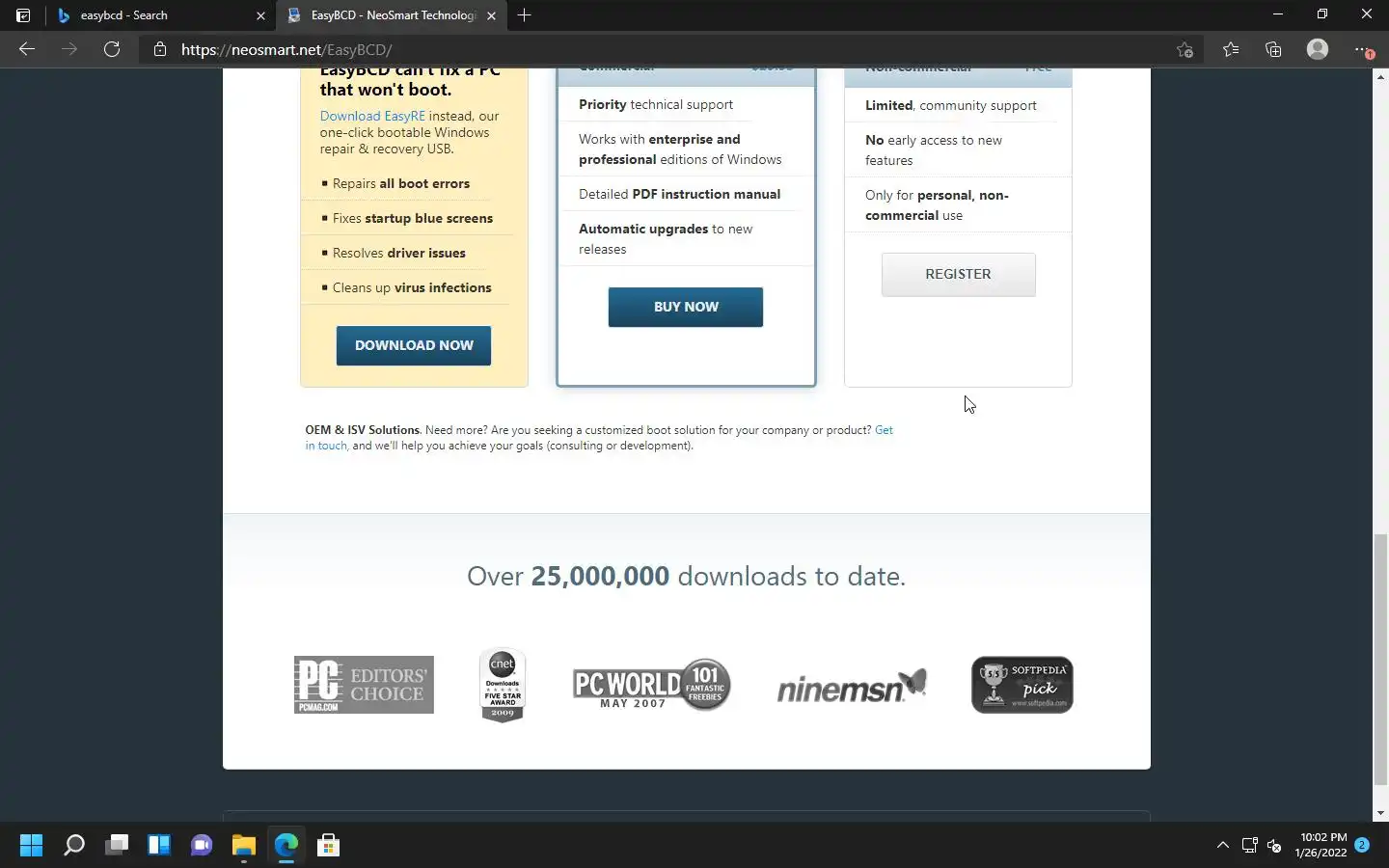1389x868 pixels.
Task: Click 'No early access to new features' text
Action: click(x=934, y=150)
